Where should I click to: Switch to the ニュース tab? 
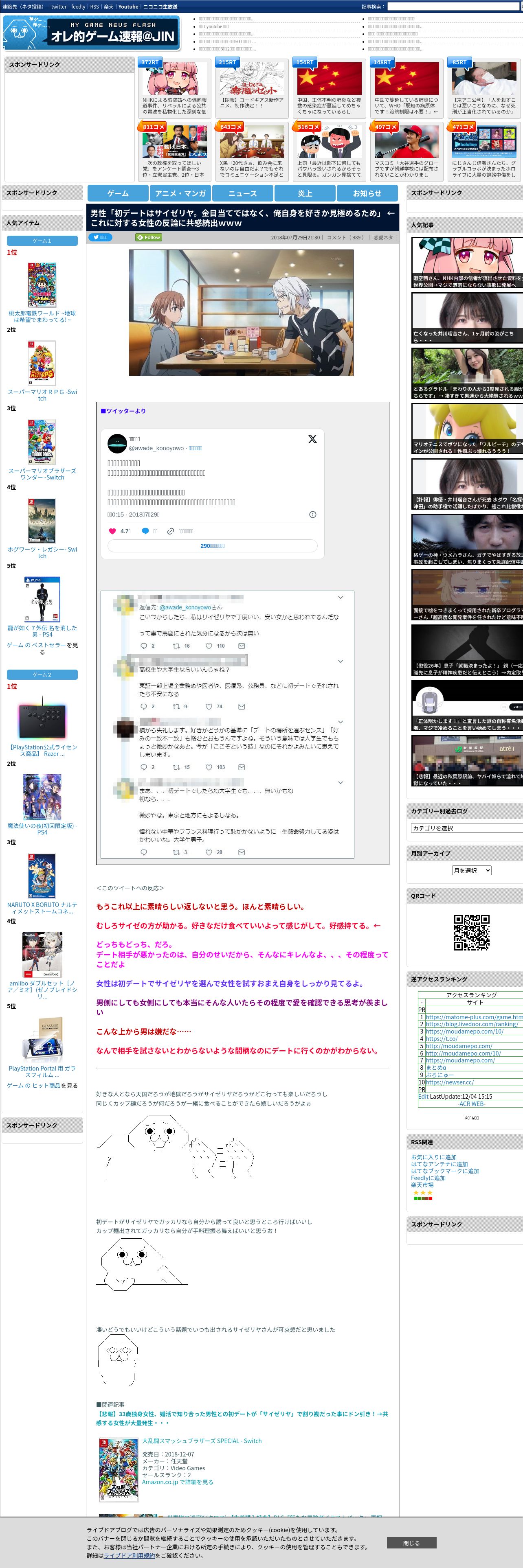click(x=242, y=193)
